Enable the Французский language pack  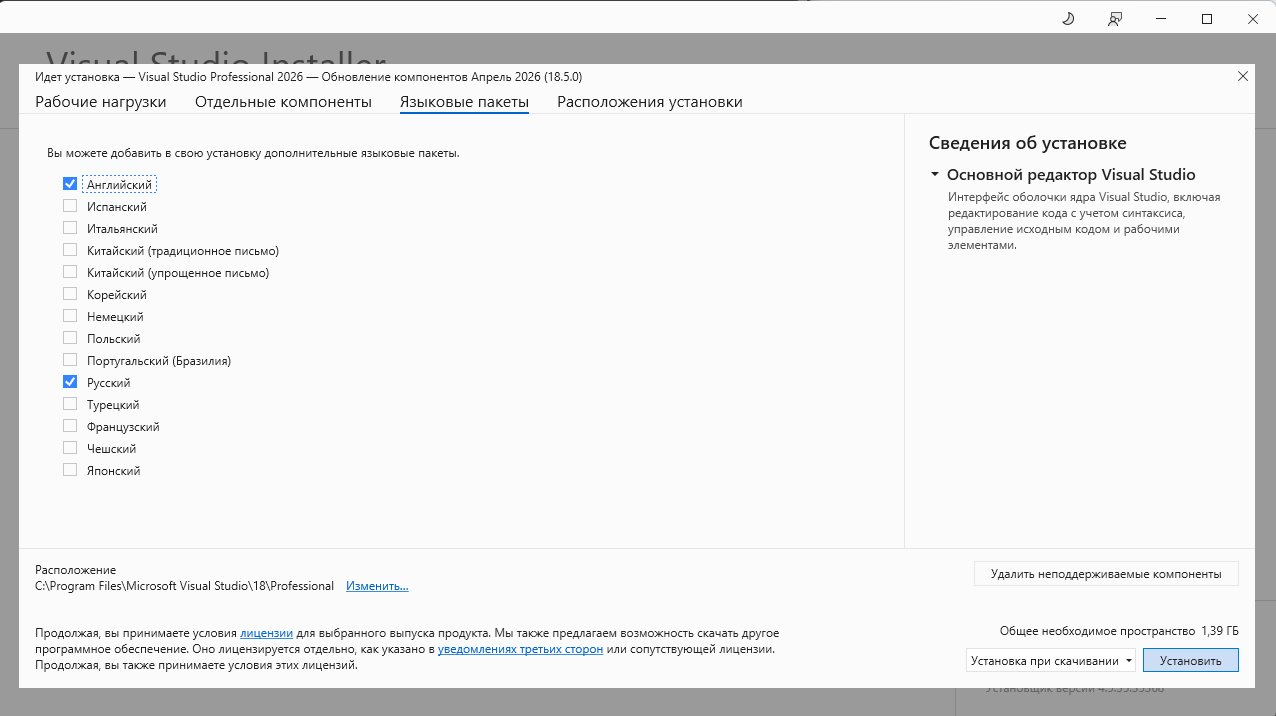click(70, 426)
